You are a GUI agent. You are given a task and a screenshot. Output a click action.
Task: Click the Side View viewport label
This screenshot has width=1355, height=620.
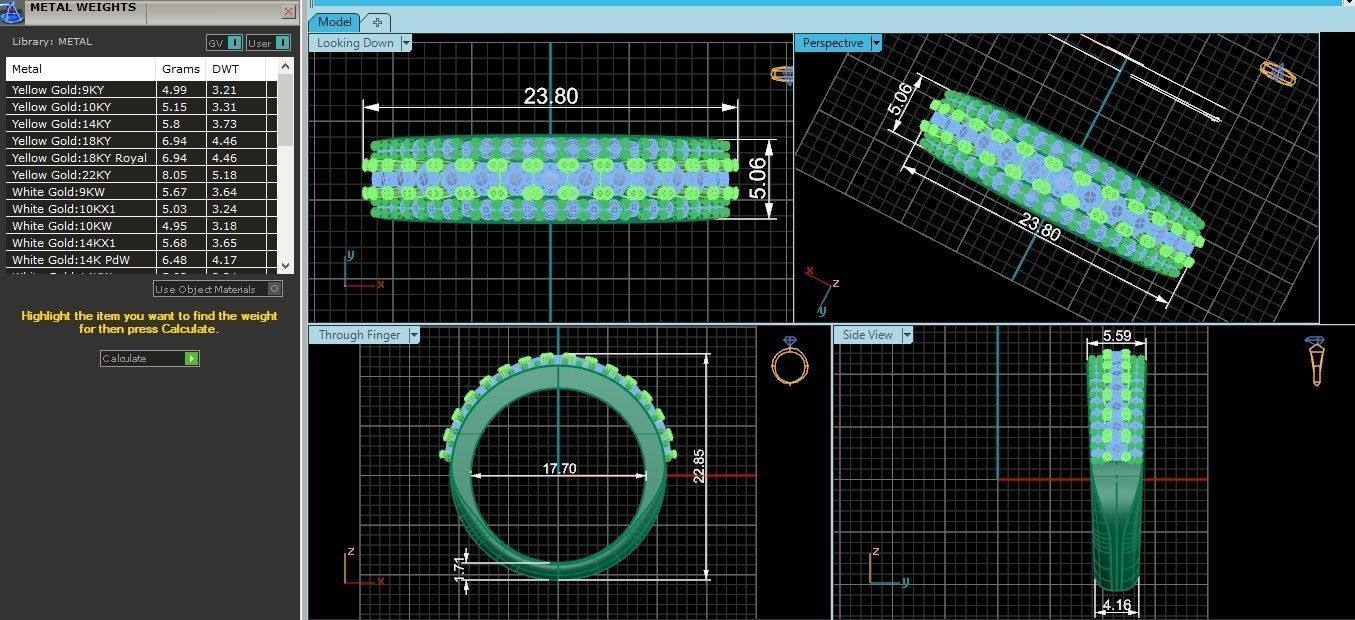[868, 335]
